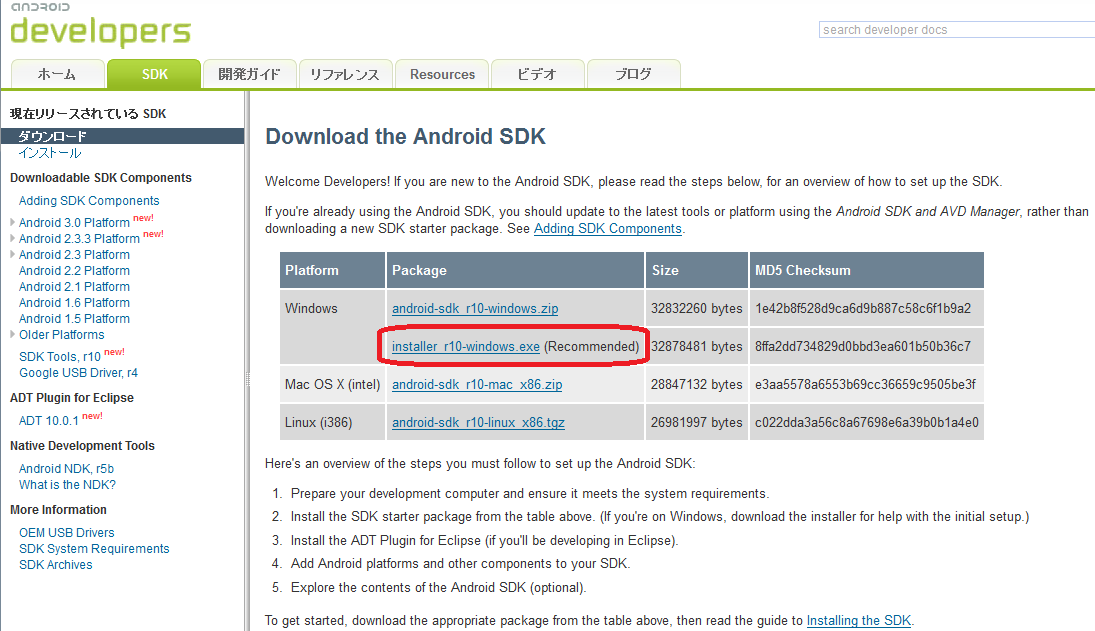The height and width of the screenshot is (631, 1095).
Task: Click the ADT Plugin for Eclipse heading
Action: (x=72, y=398)
